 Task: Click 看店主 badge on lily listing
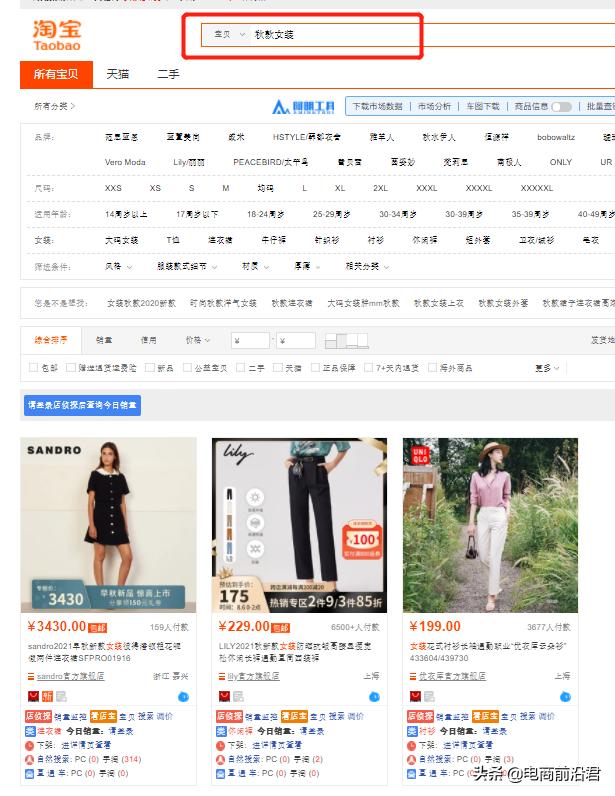(294, 716)
